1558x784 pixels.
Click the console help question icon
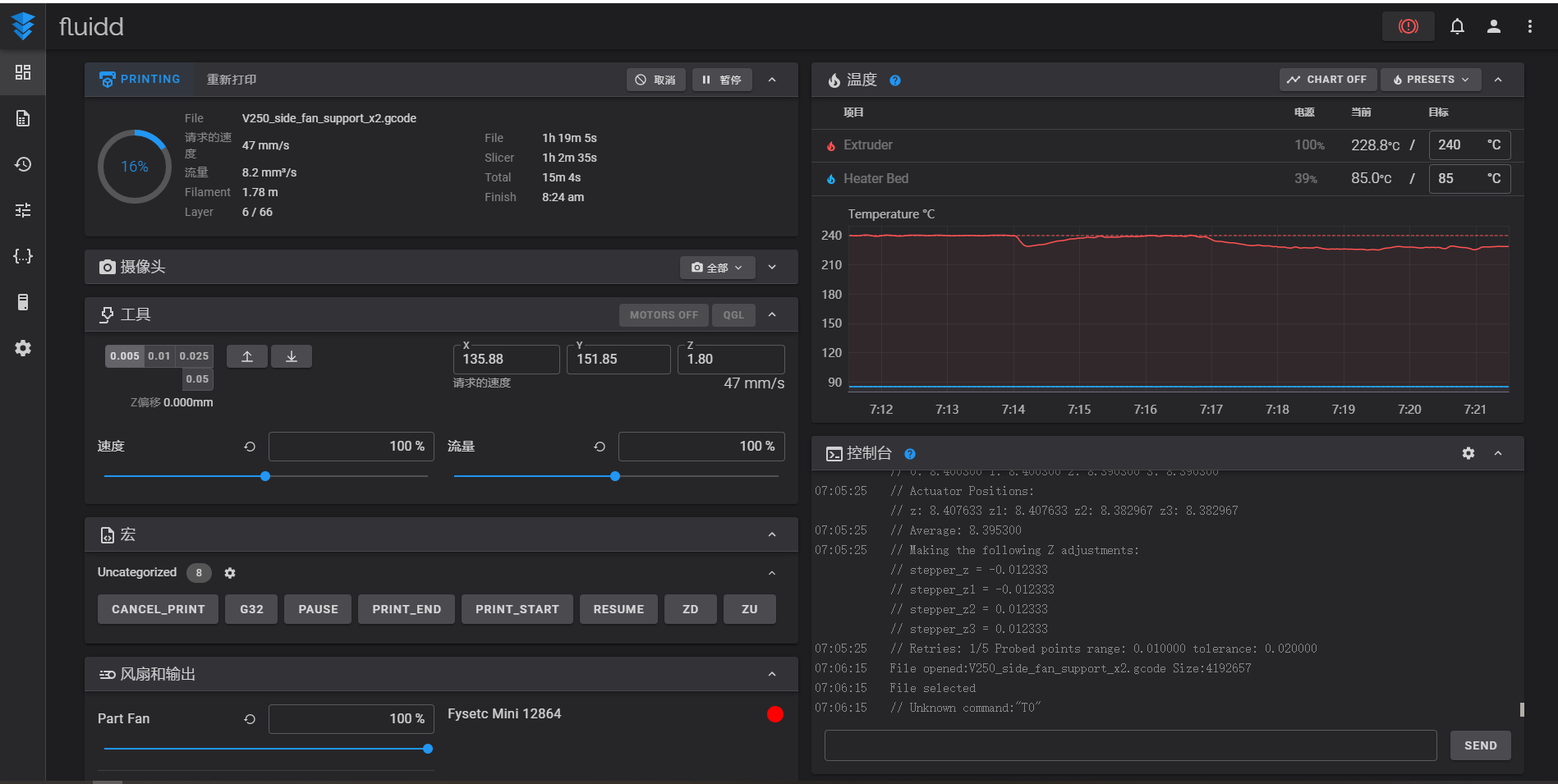[x=910, y=454]
